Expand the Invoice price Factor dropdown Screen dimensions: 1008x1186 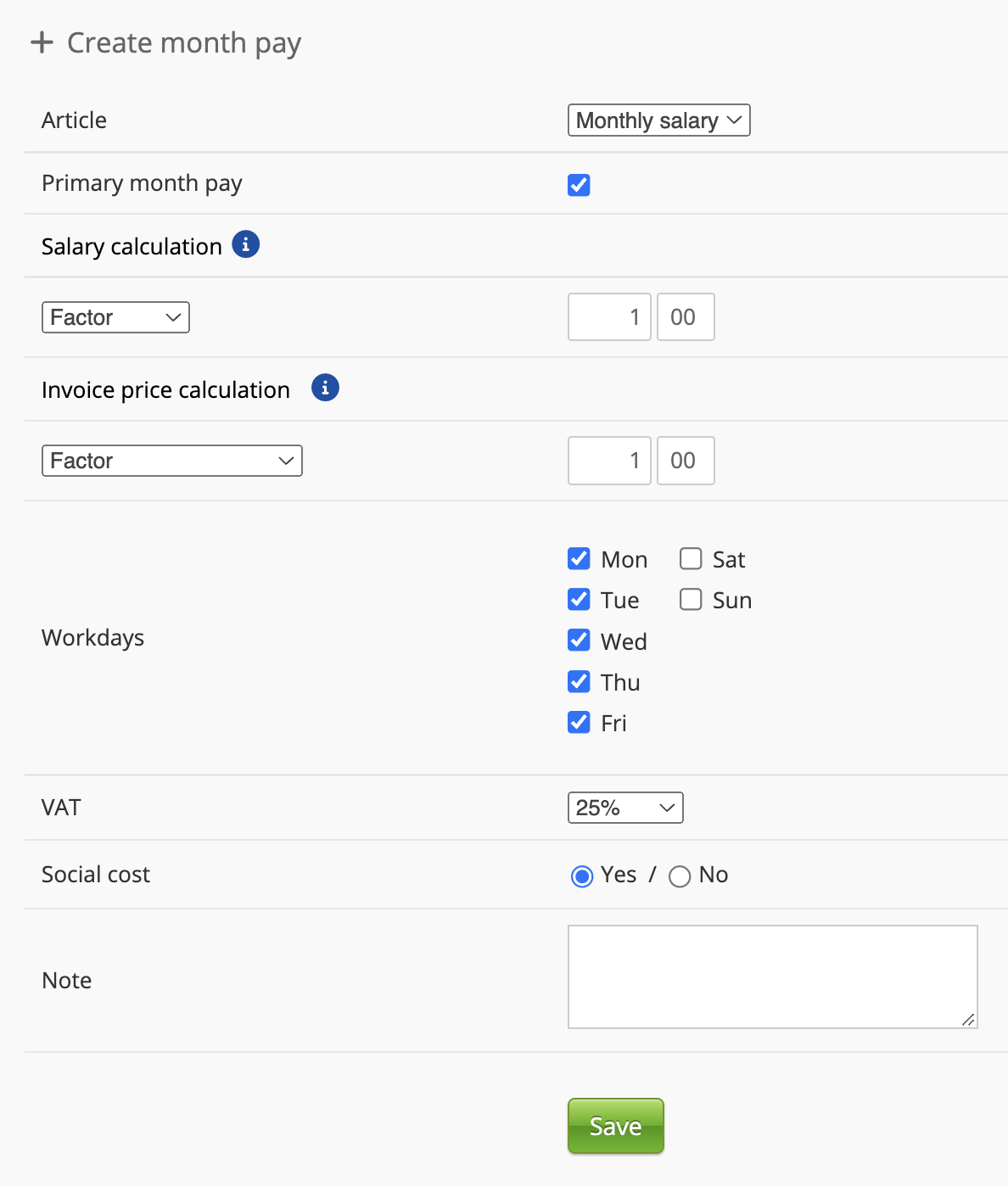[x=172, y=461]
